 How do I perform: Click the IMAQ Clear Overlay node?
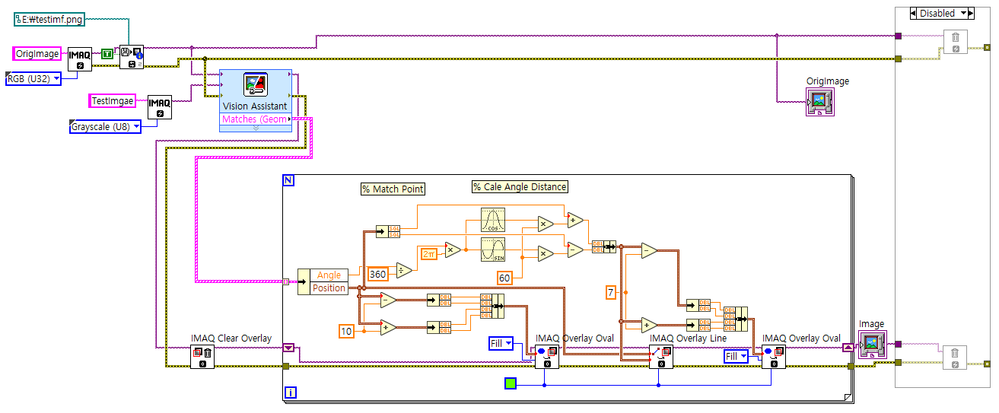point(202,358)
